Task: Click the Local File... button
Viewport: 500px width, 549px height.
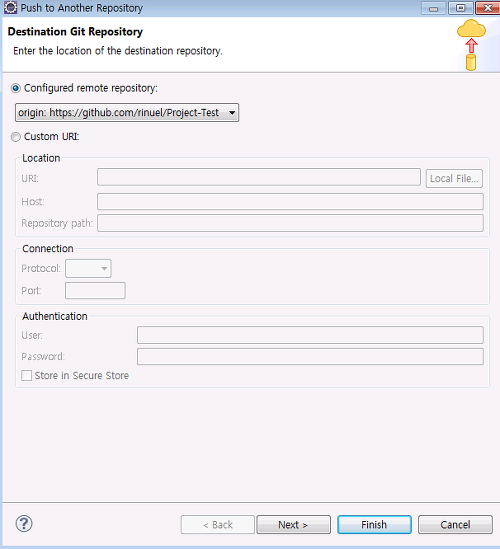Action: pyautogui.click(x=454, y=179)
